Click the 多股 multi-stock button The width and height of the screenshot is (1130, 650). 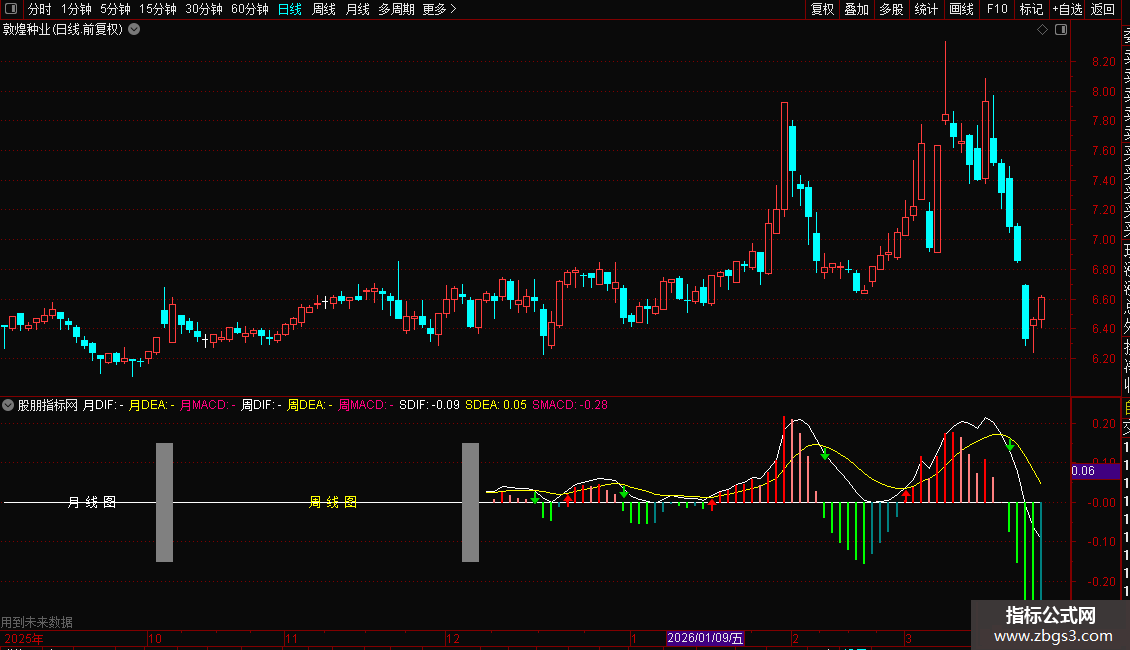(x=891, y=9)
